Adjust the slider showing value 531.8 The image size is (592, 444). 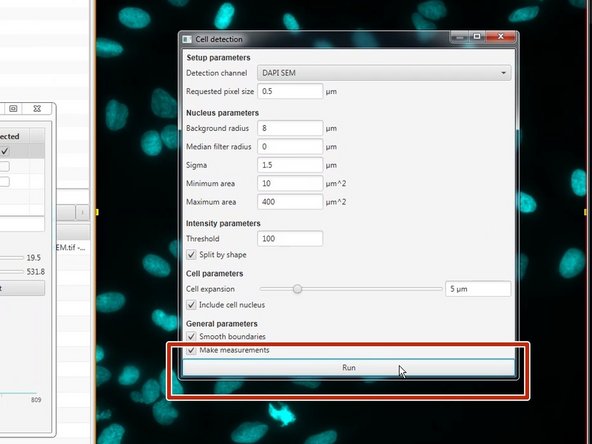click(12, 272)
